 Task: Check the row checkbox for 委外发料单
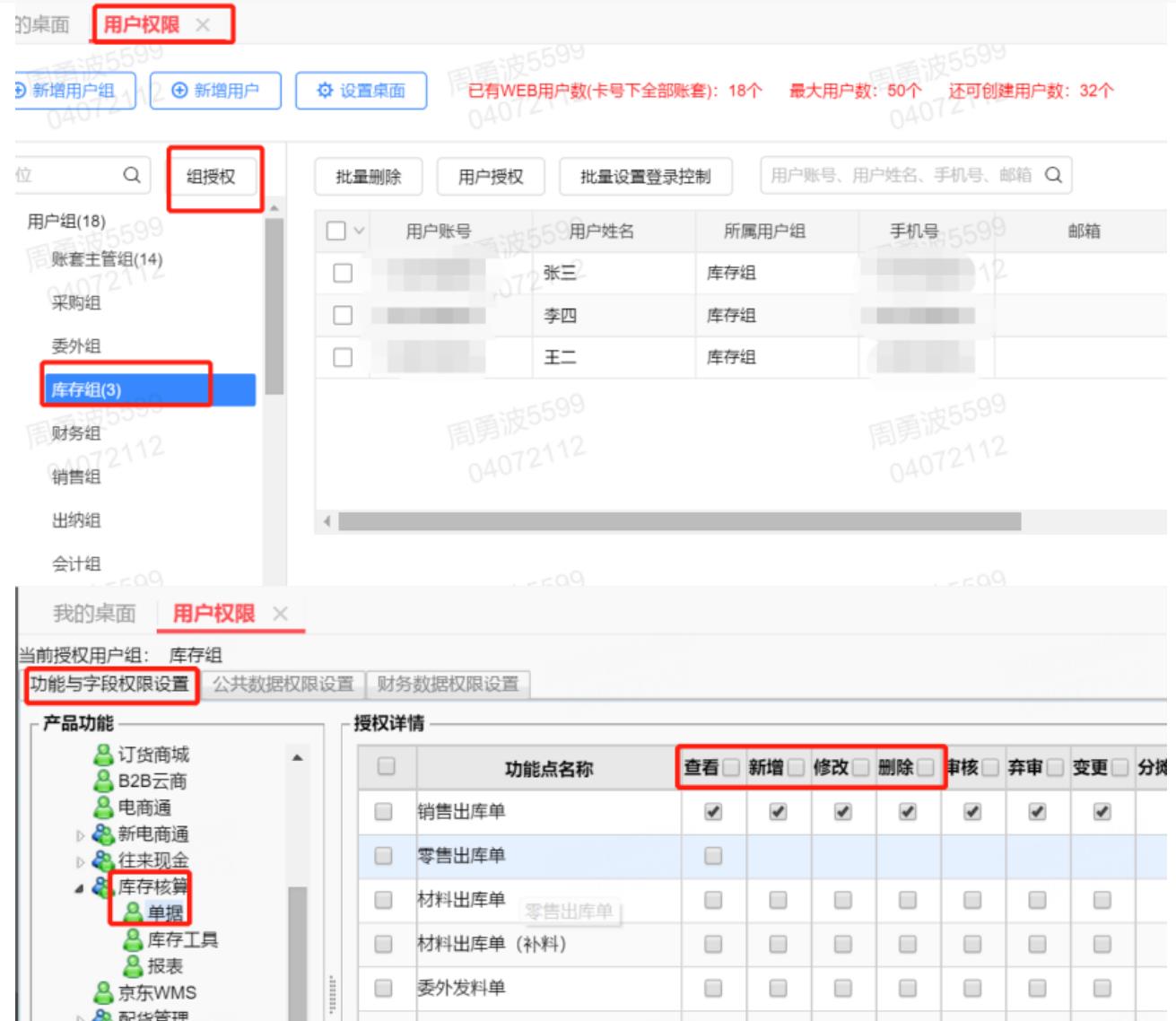(384, 988)
